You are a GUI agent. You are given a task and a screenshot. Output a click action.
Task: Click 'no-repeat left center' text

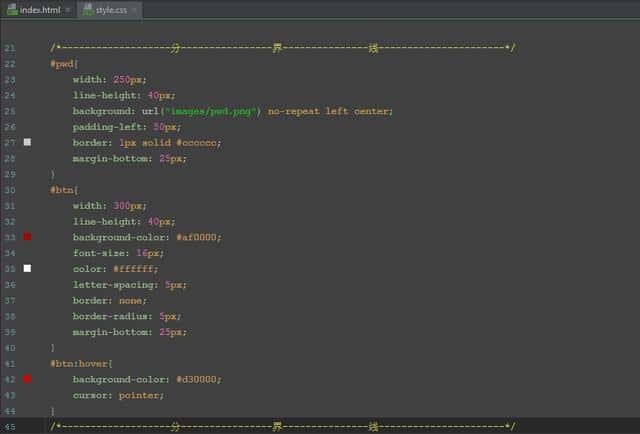pos(328,111)
